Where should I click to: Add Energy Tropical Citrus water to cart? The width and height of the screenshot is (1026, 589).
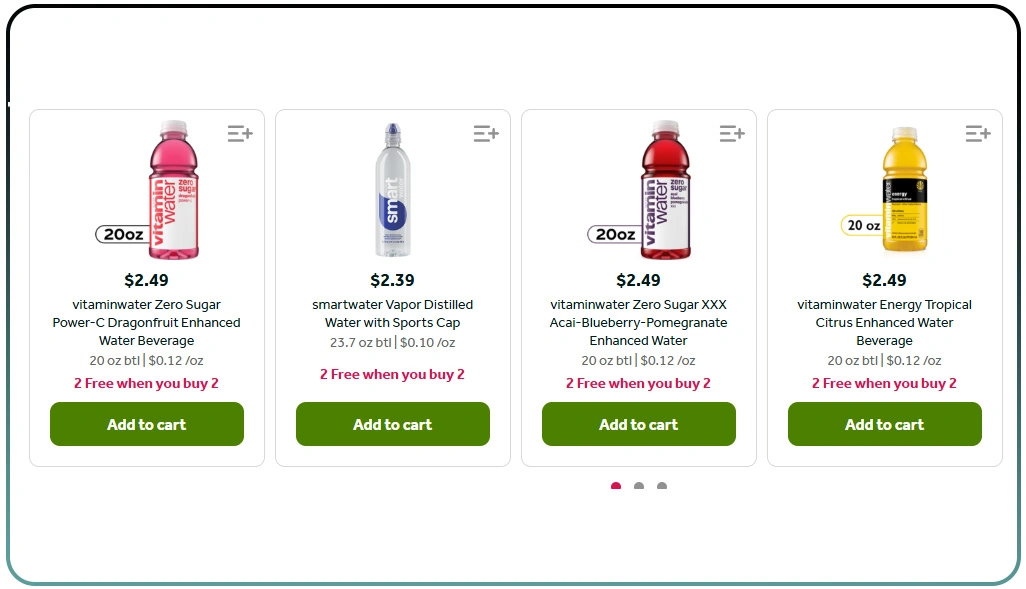(884, 424)
